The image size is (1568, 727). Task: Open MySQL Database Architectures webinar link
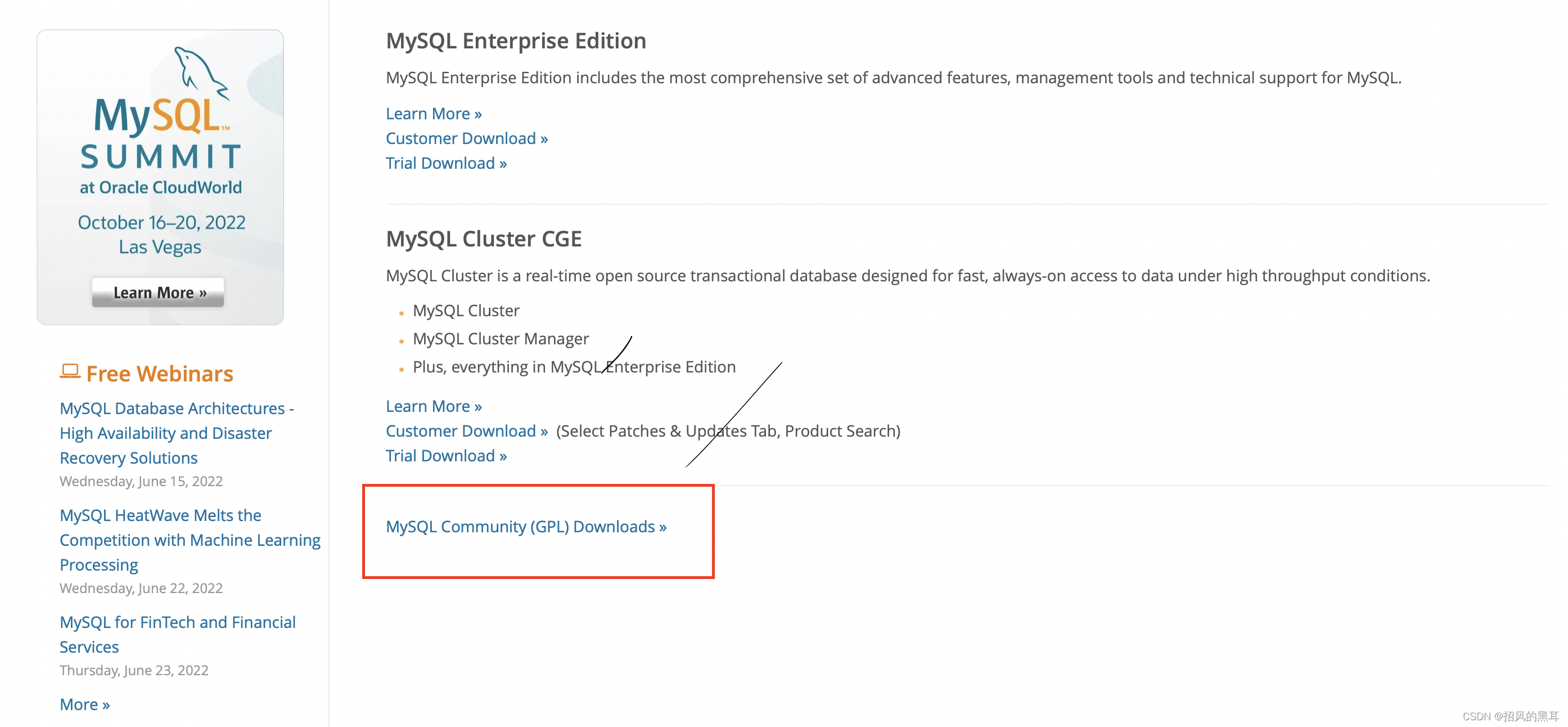[177, 433]
